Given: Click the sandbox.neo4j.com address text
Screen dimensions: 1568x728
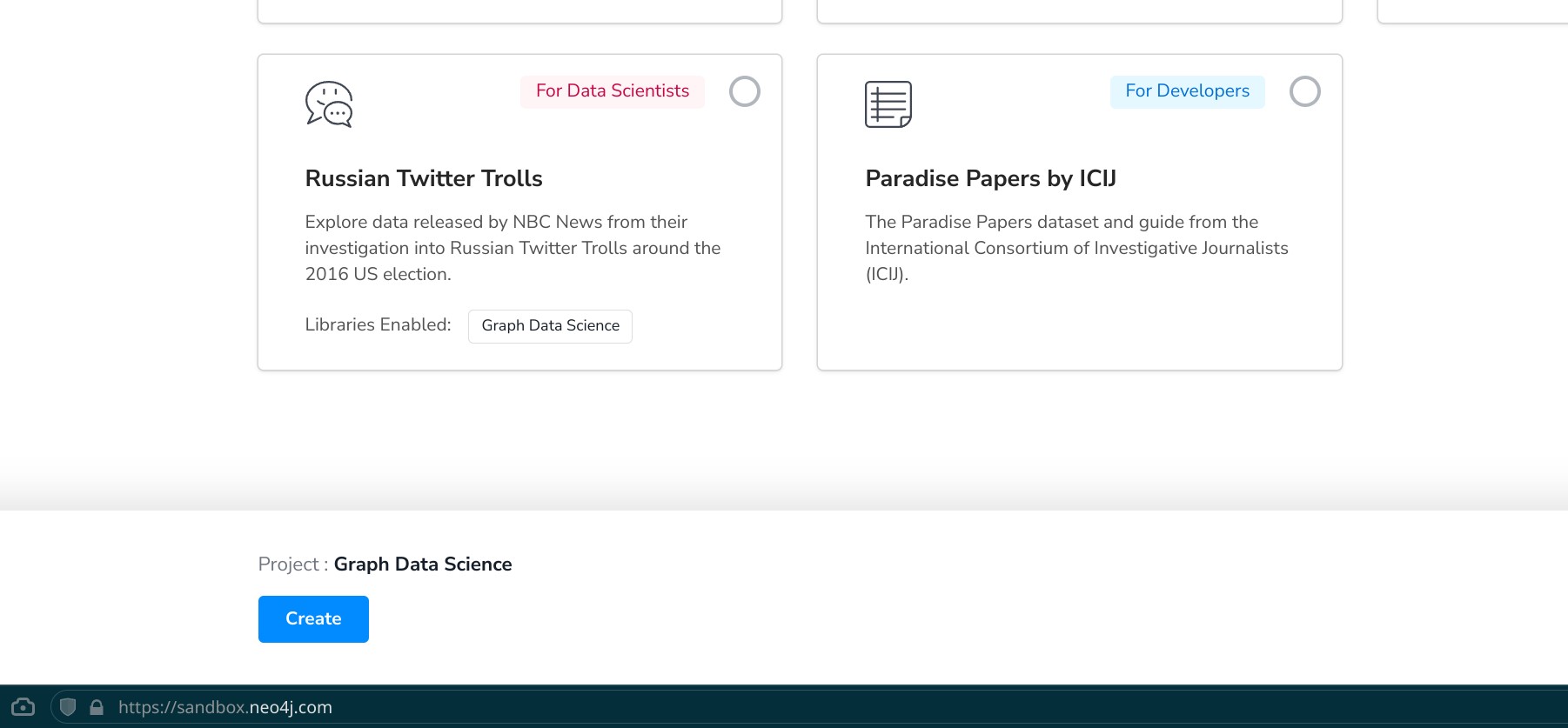Looking at the screenshot, I should pyautogui.click(x=225, y=707).
